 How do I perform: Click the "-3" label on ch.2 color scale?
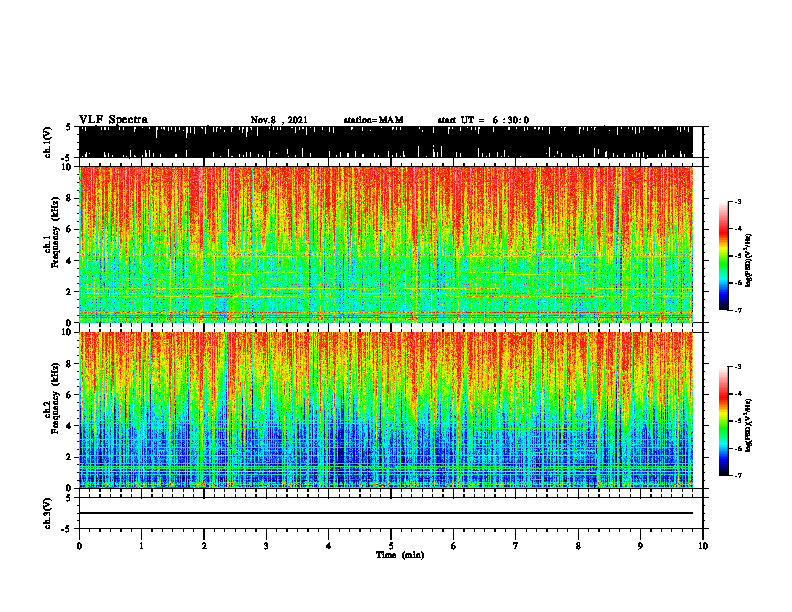pyautogui.click(x=738, y=367)
